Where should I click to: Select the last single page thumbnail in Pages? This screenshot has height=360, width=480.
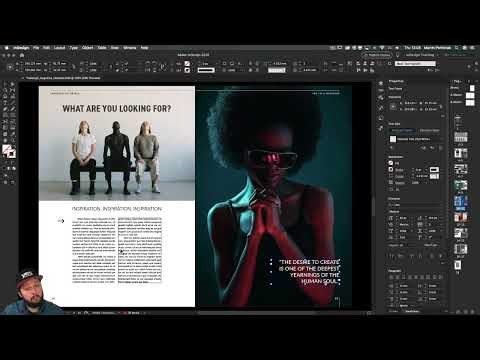(458, 265)
